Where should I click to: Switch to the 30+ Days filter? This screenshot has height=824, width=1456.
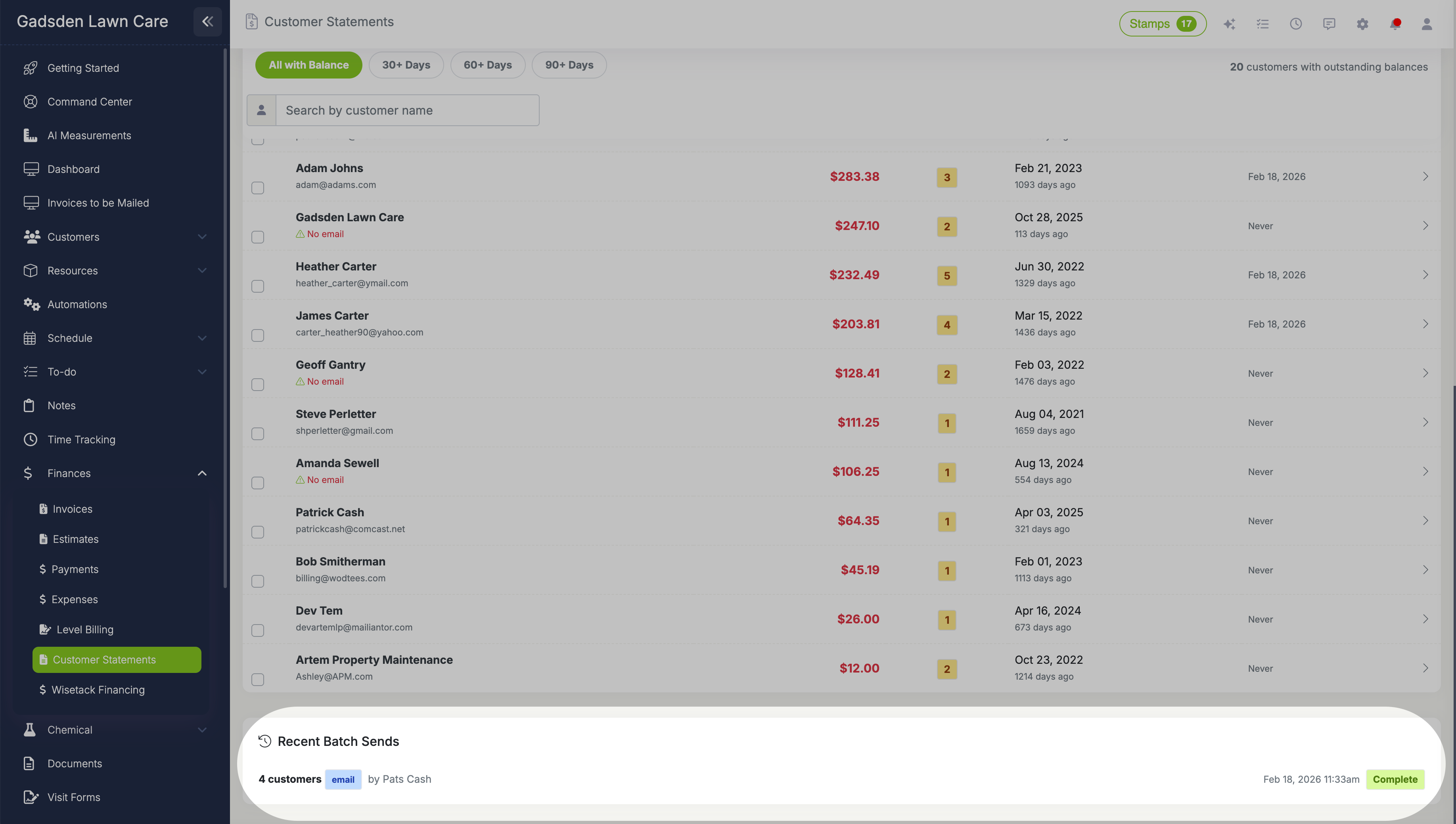coord(406,65)
